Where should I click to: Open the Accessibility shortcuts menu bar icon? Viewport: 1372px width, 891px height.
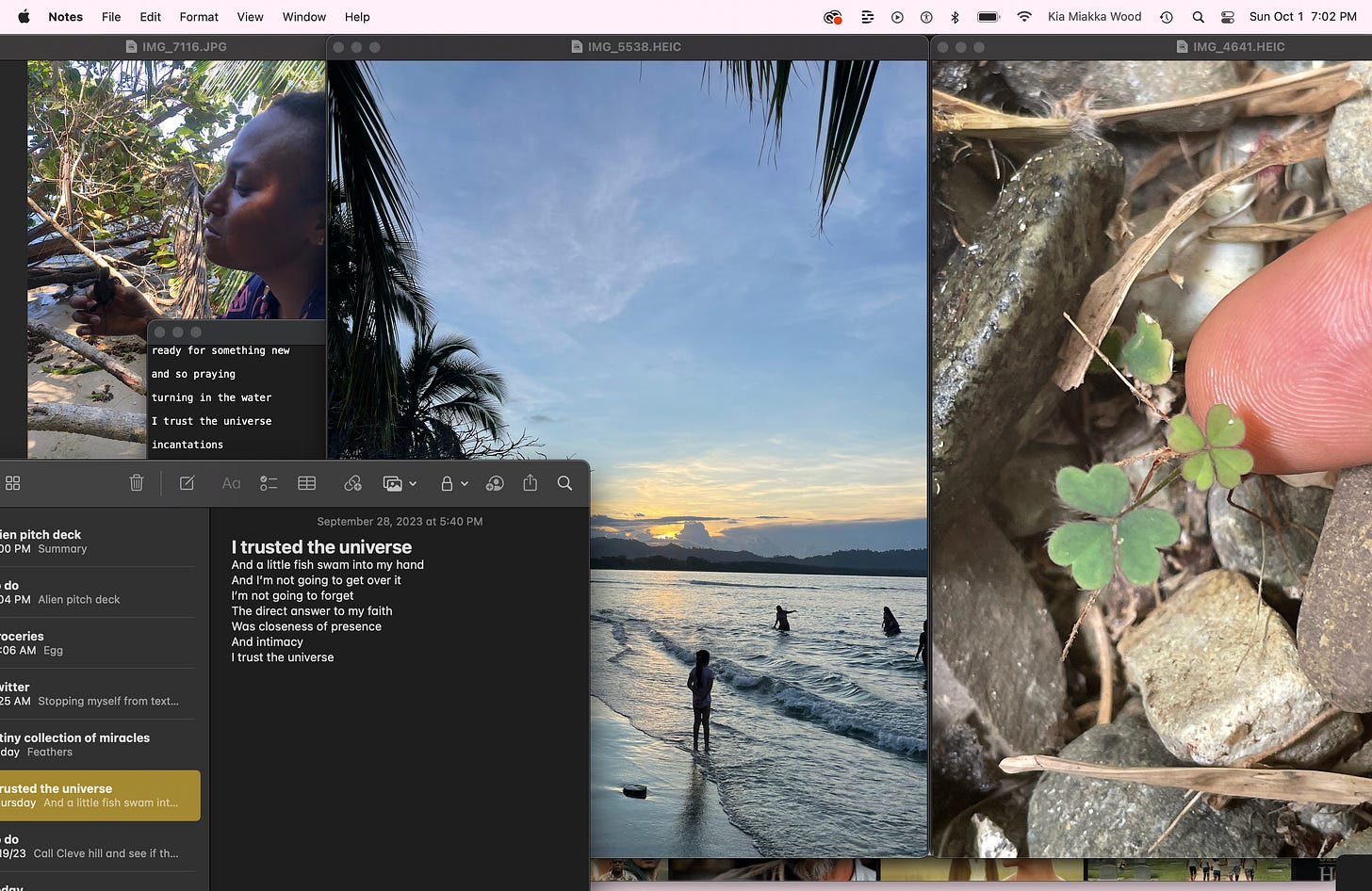[x=926, y=17]
